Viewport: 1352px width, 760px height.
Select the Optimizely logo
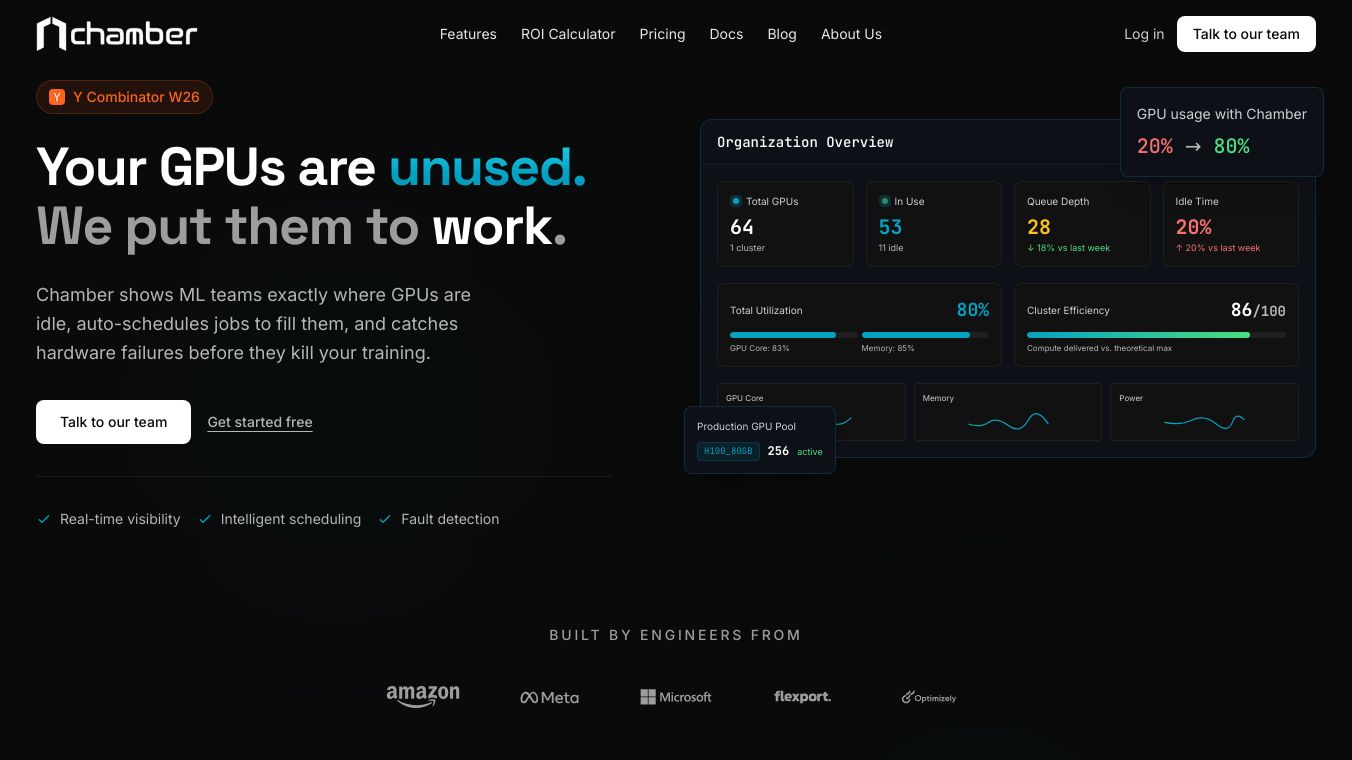pos(928,697)
